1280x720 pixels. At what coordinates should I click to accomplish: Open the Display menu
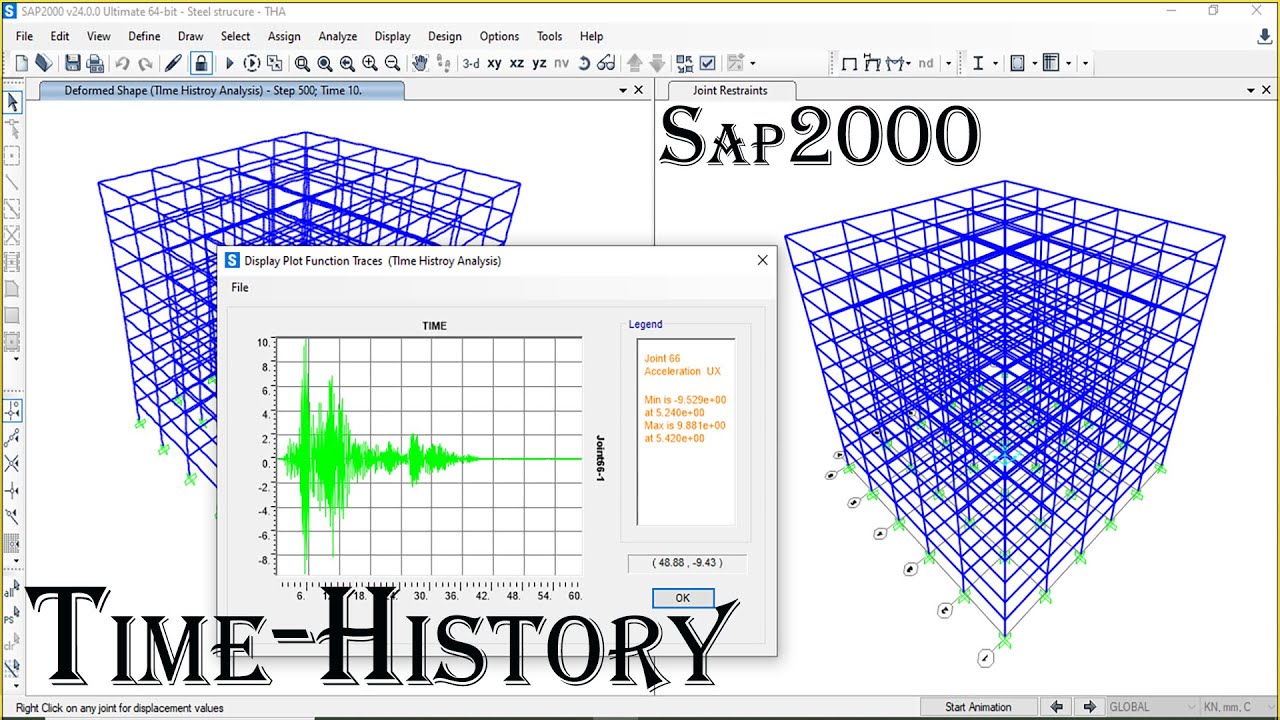[392, 36]
